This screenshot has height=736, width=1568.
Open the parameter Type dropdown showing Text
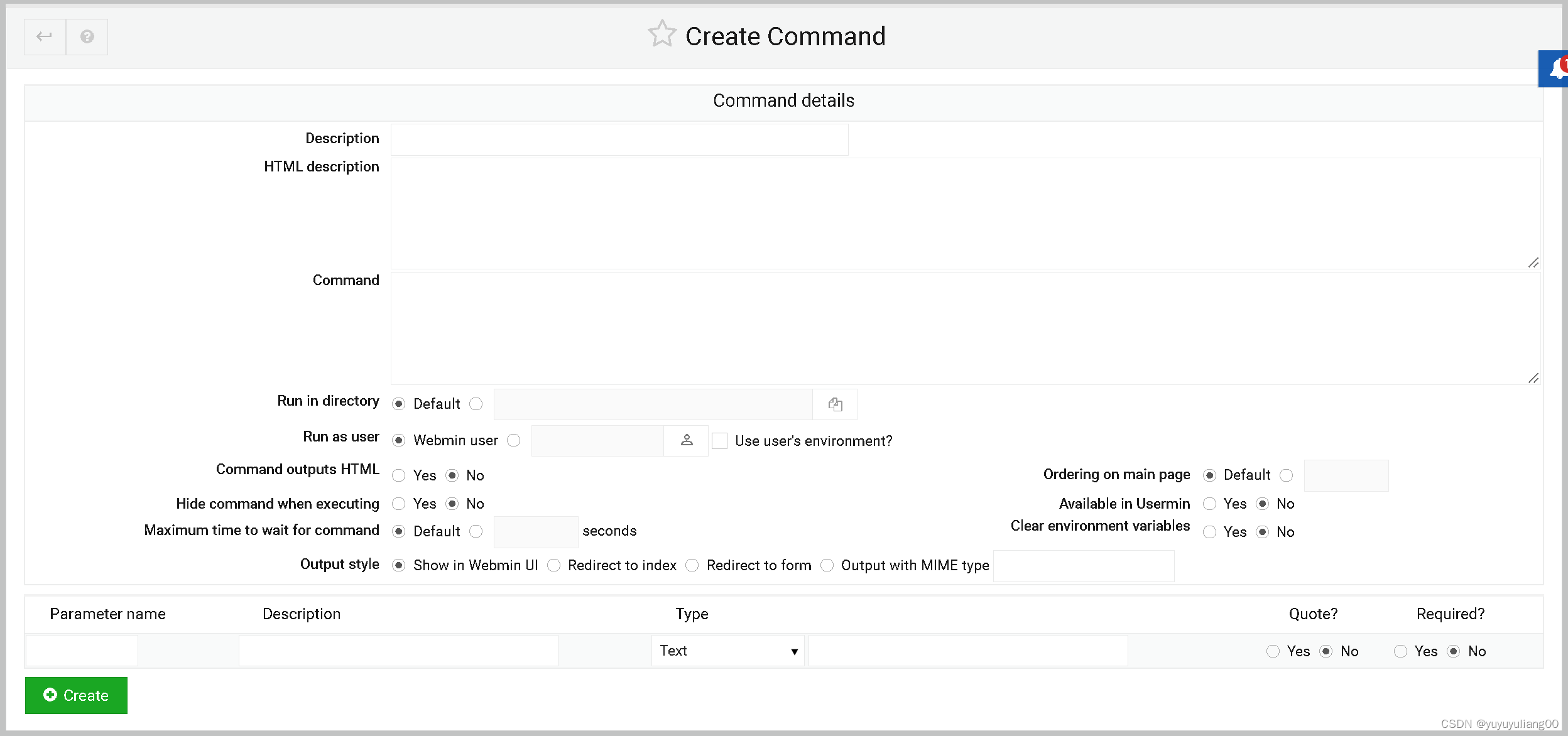(727, 651)
